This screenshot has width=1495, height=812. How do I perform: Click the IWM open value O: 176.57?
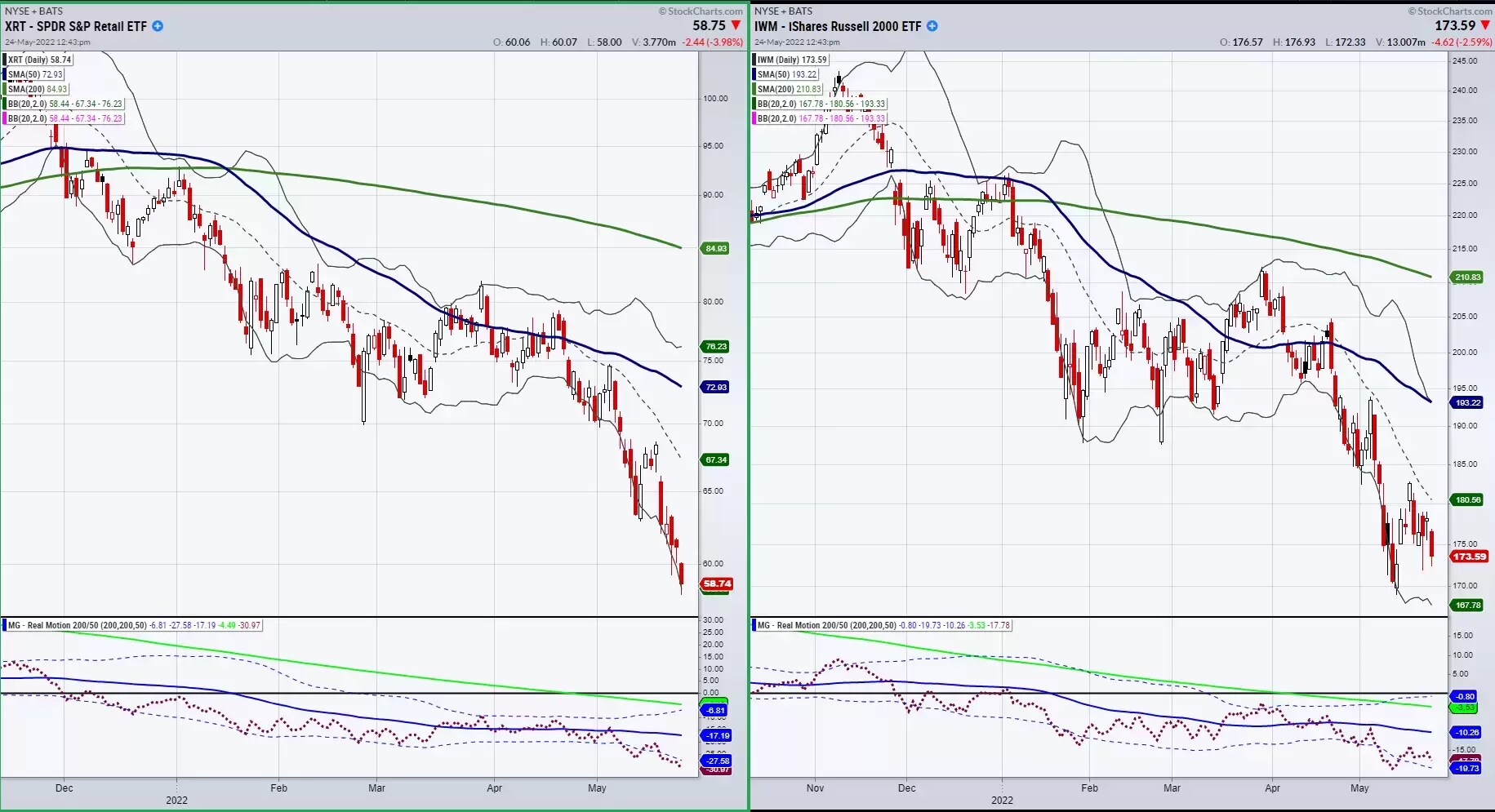click(1241, 42)
